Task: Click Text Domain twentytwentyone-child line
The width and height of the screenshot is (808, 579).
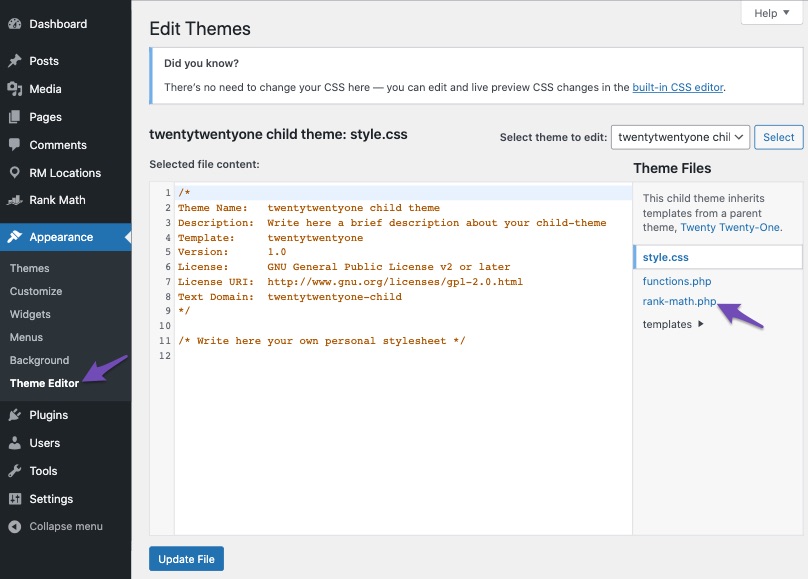Action: point(290,297)
